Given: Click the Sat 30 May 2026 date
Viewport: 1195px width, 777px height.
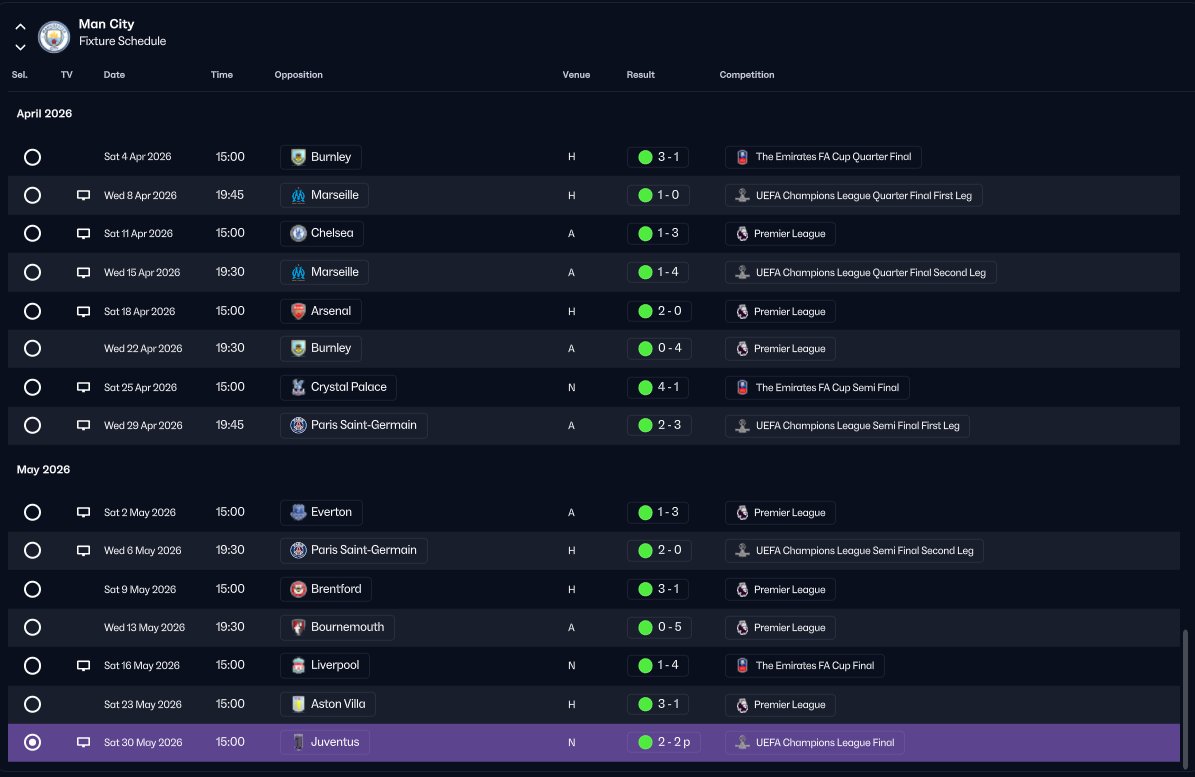Looking at the screenshot, I should tap(143, 742).
